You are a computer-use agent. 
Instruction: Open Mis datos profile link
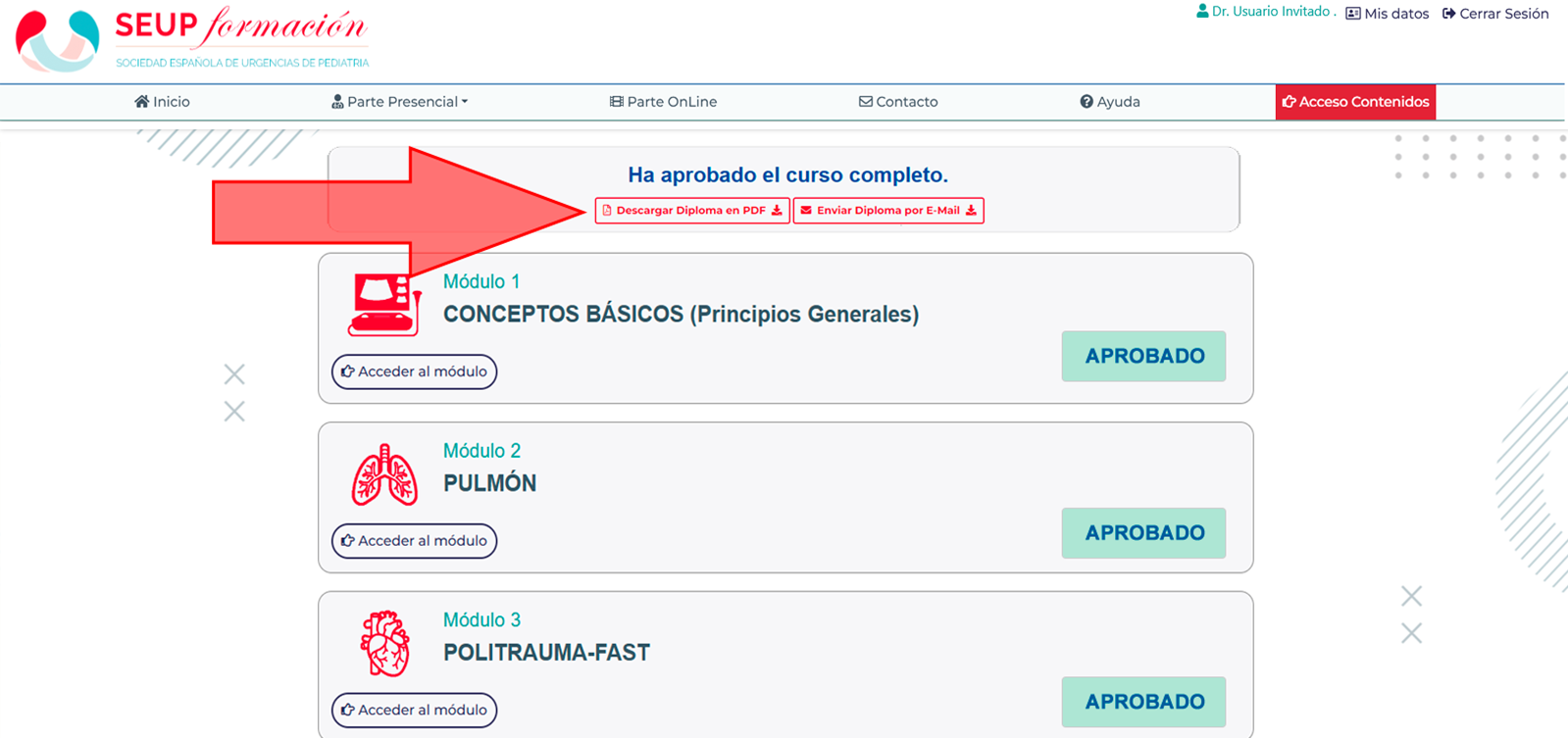click(x=1388, y=14)
